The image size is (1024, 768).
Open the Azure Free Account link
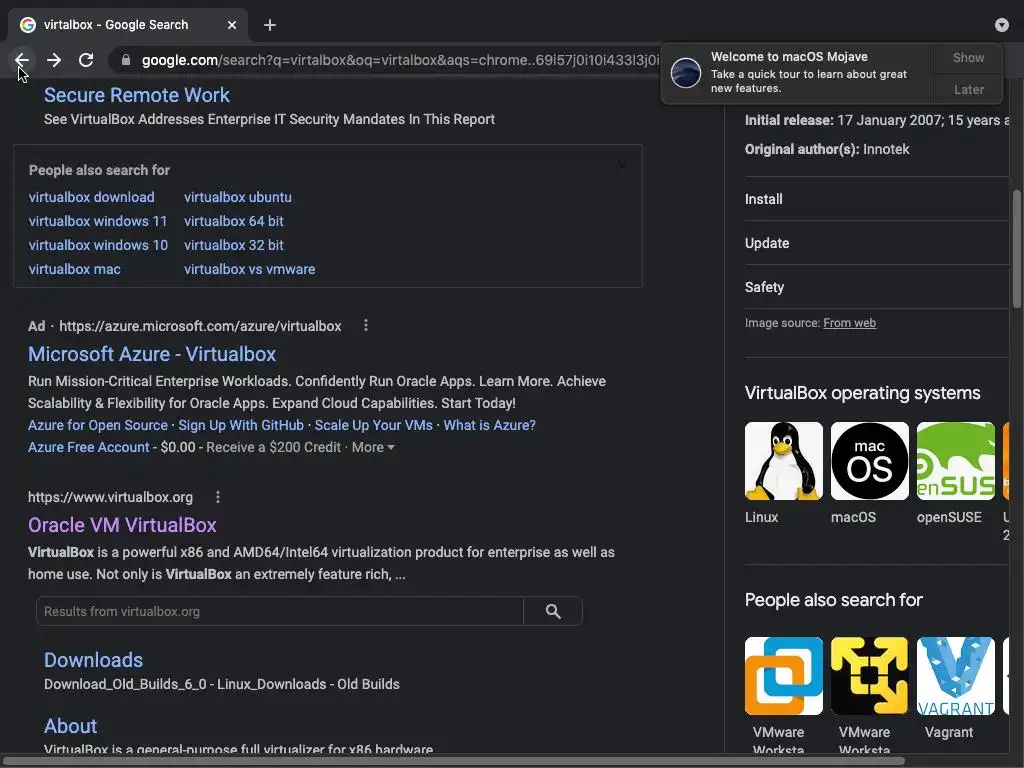[x=89, y=447]
